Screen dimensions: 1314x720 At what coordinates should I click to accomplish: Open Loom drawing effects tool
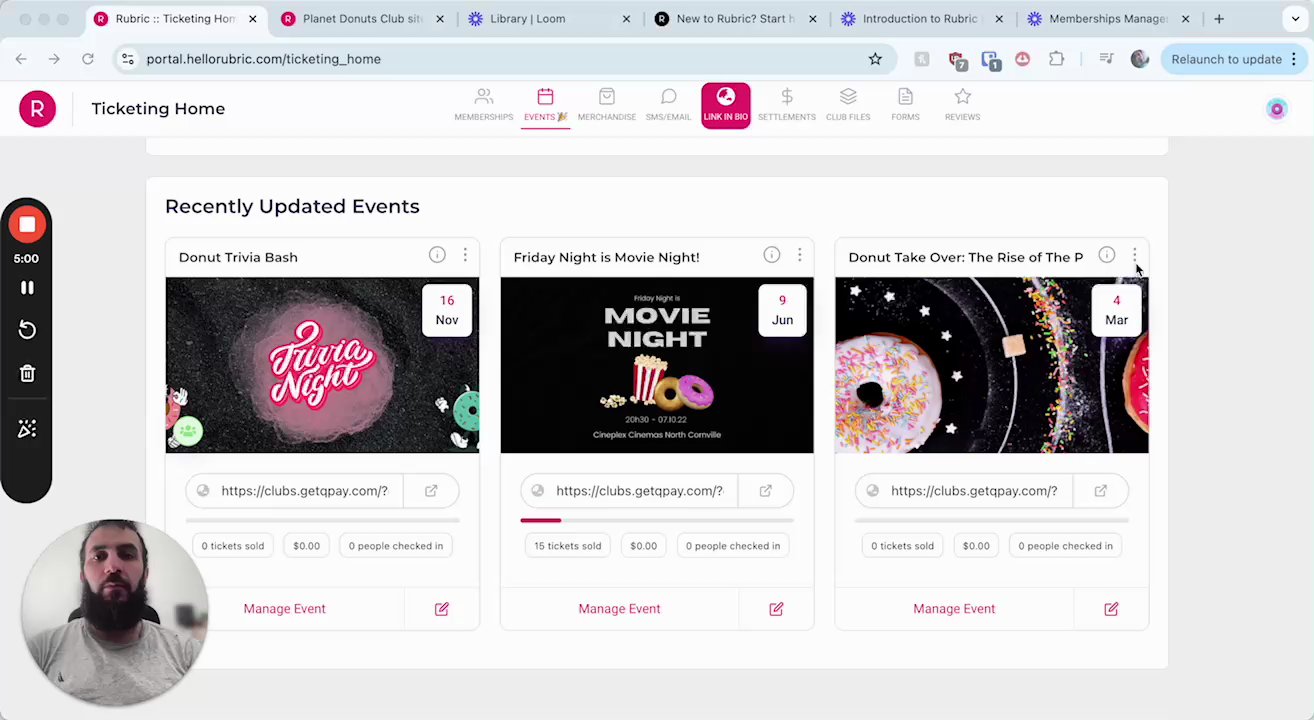point(27,429)
